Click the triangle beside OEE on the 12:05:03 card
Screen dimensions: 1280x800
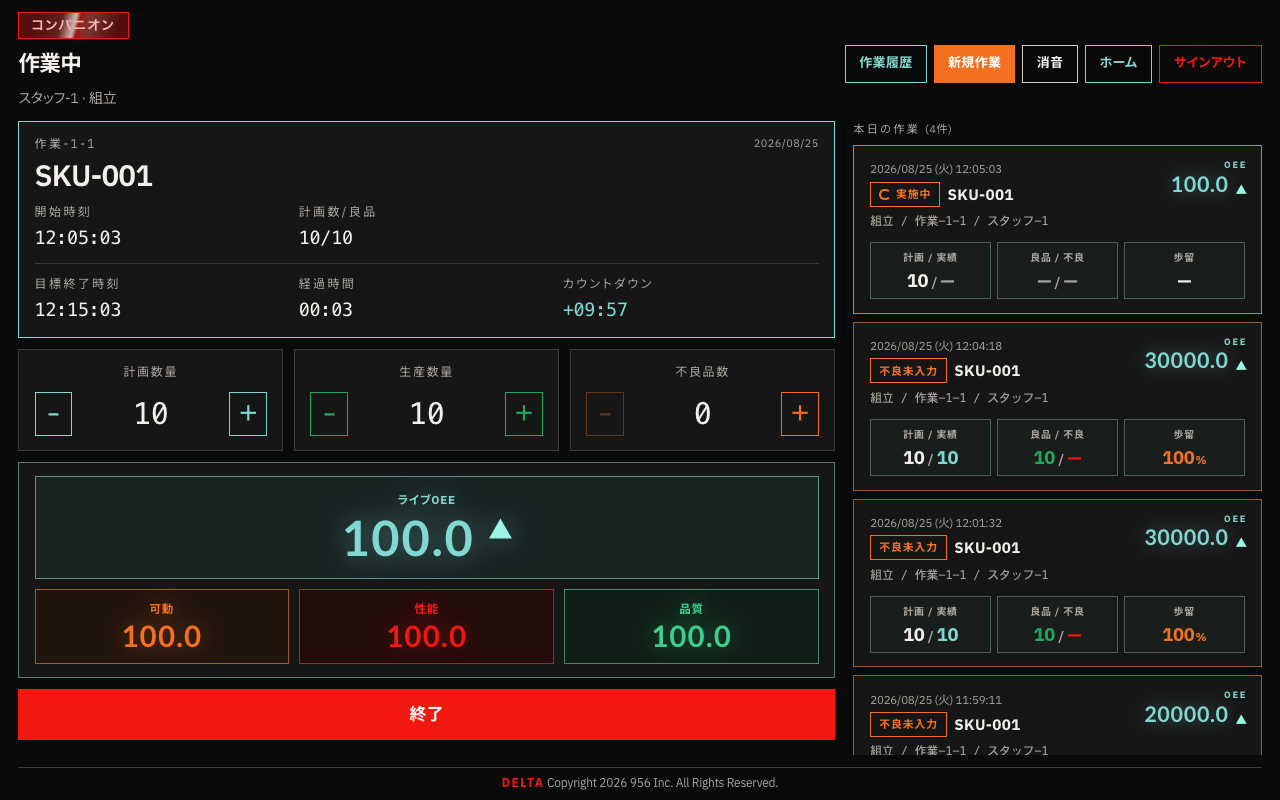coord(1241,189)
